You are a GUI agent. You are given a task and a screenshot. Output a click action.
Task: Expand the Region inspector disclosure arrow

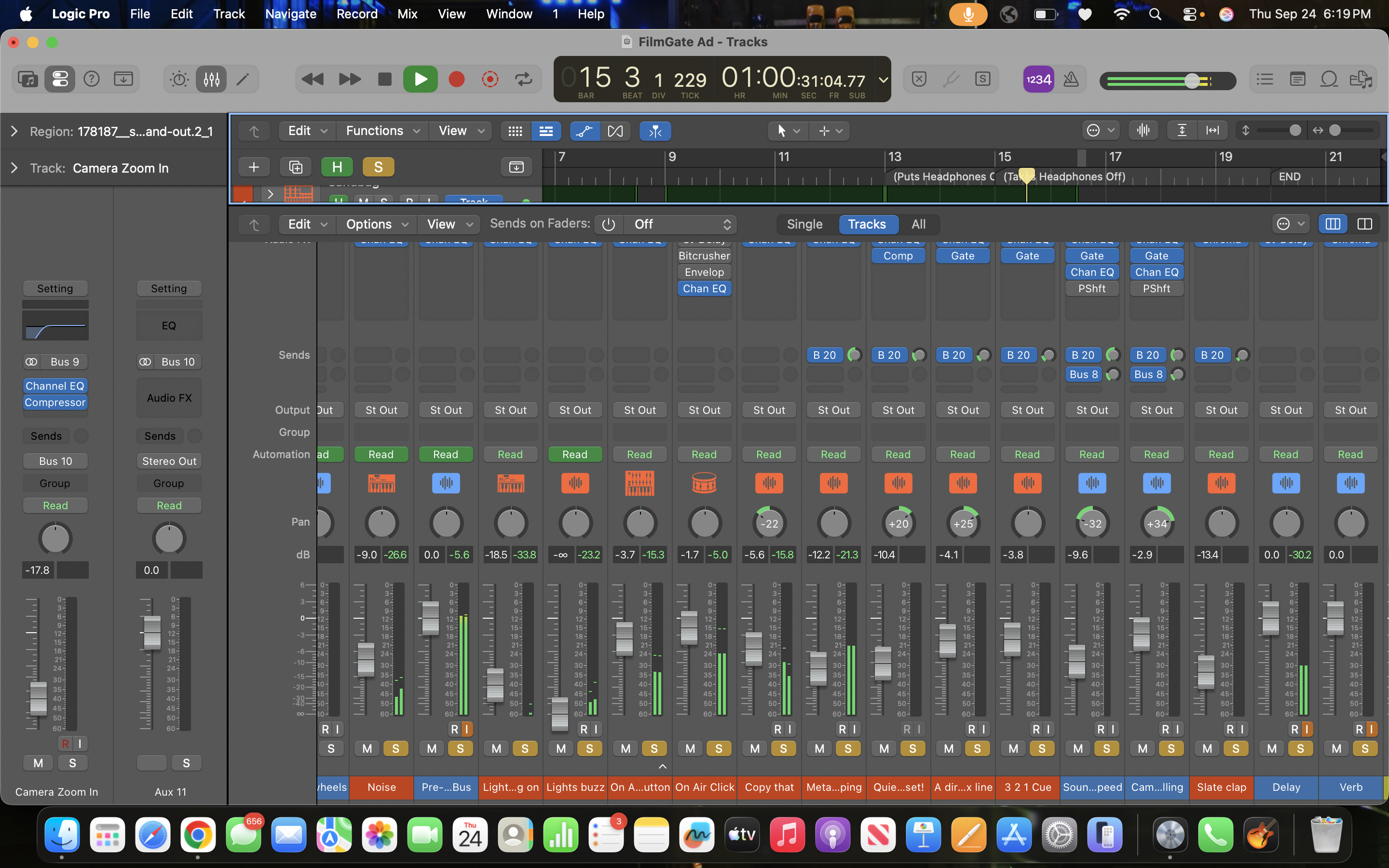14,132
